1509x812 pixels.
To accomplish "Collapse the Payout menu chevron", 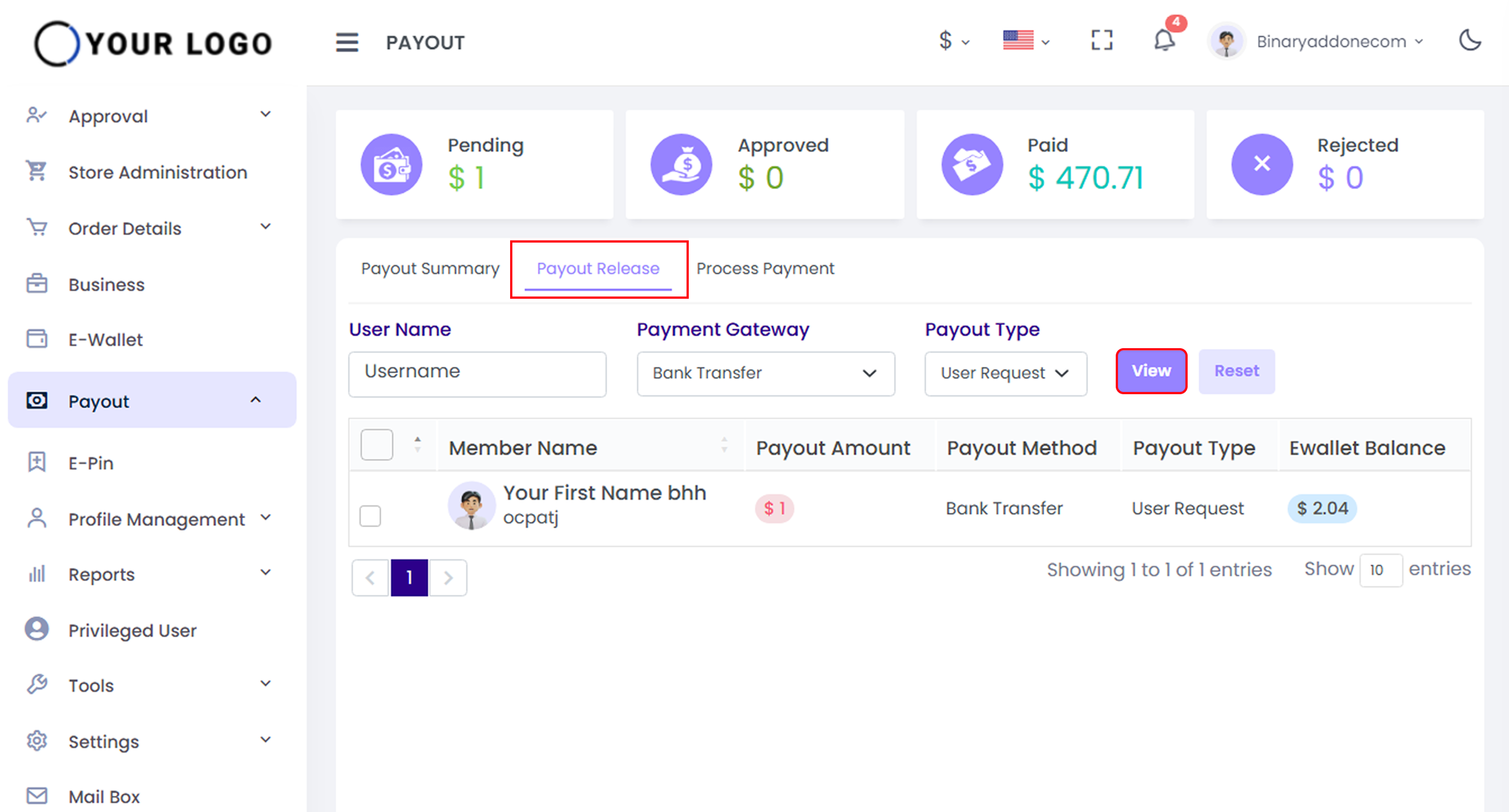I will (x=256, y=400).
